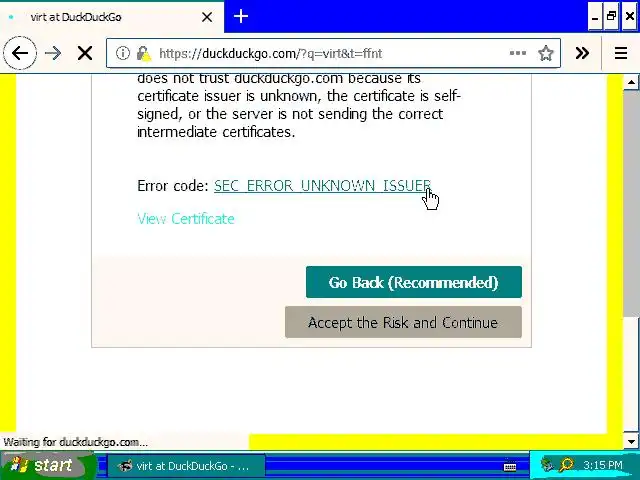The height and width of the screenshot is (480, 640).
Task: Click the URL address bar
Action: (x=333, y=53)
